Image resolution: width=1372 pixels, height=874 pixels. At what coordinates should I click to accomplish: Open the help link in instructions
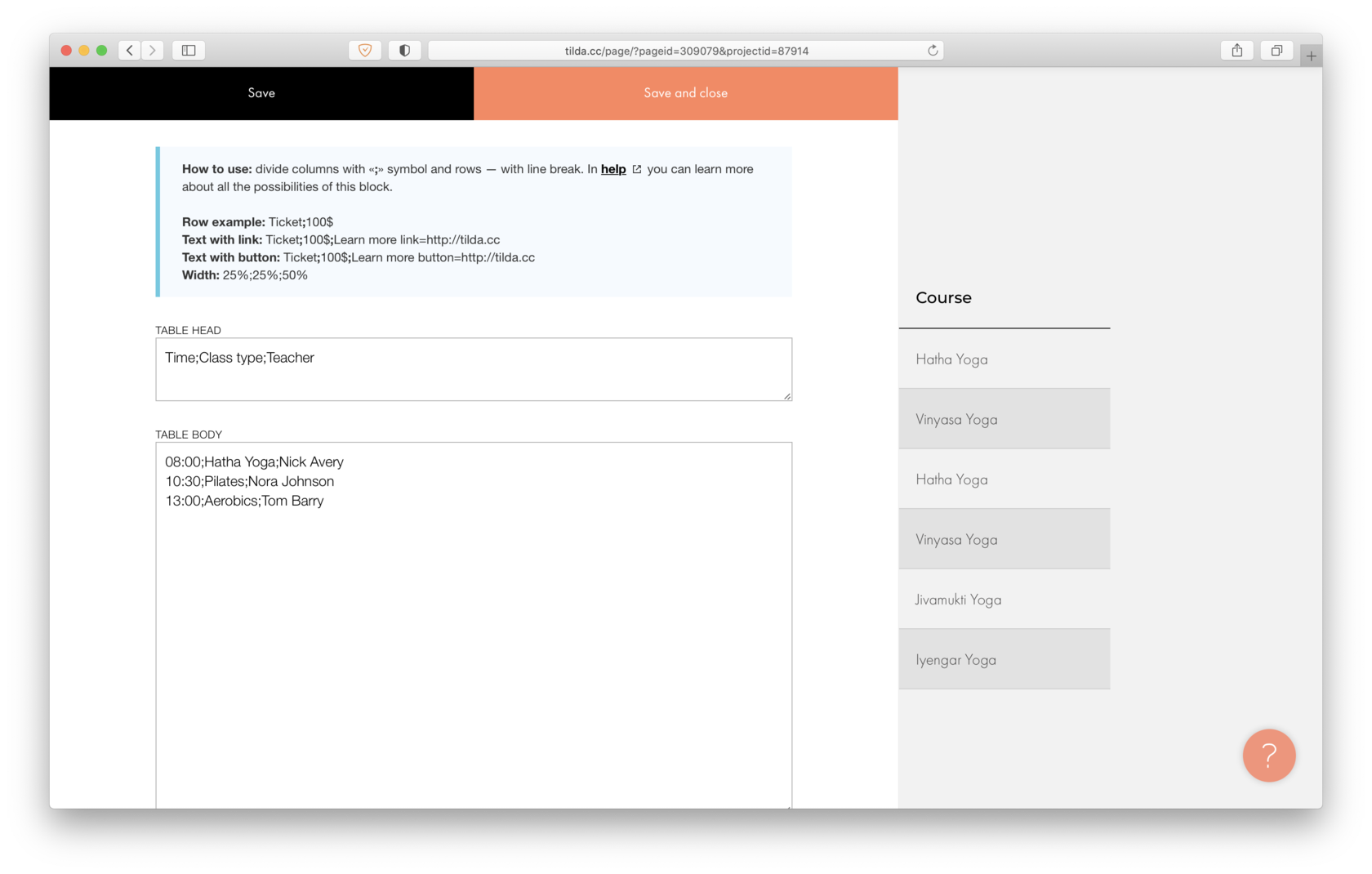point(613,169)
